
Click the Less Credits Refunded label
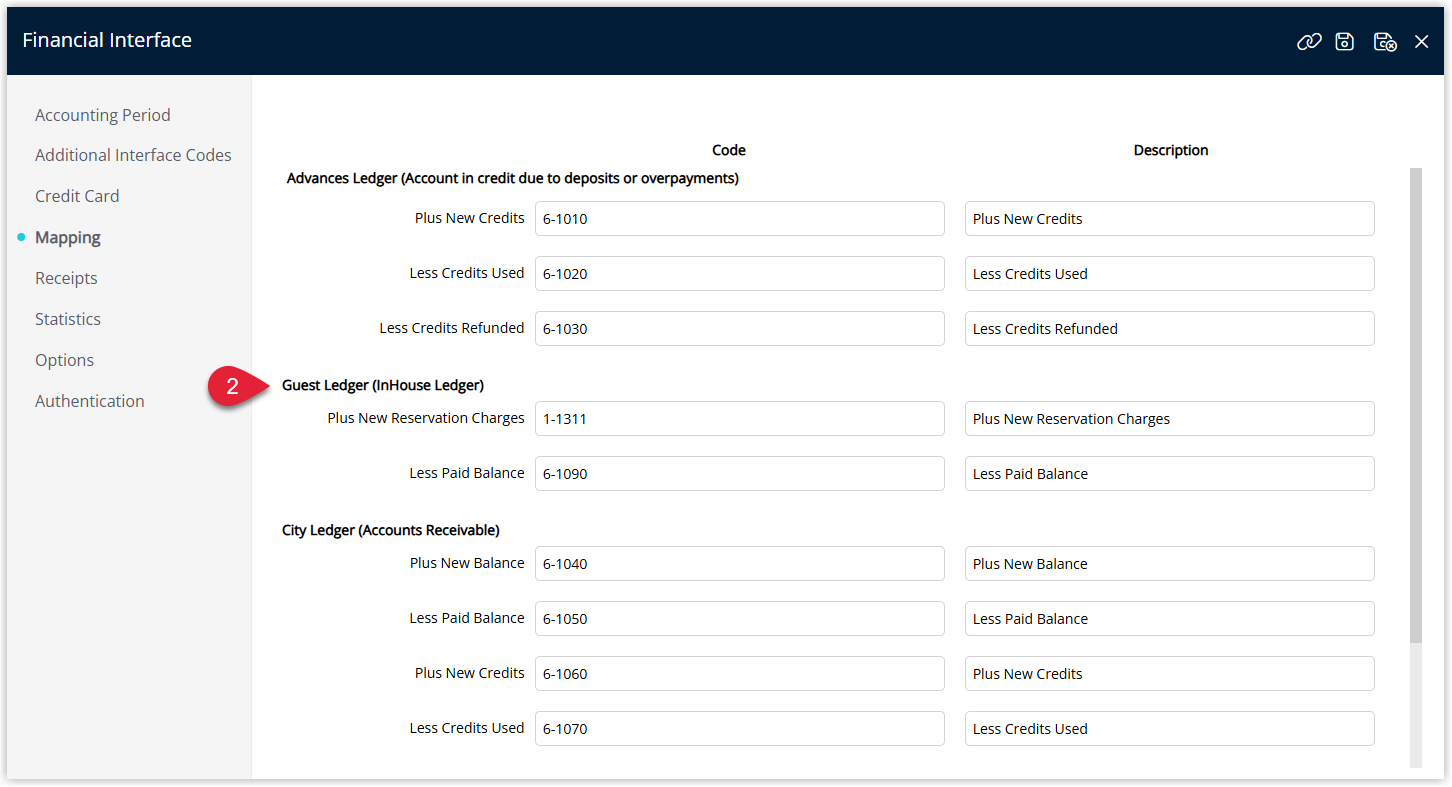(x=452, y=328)
